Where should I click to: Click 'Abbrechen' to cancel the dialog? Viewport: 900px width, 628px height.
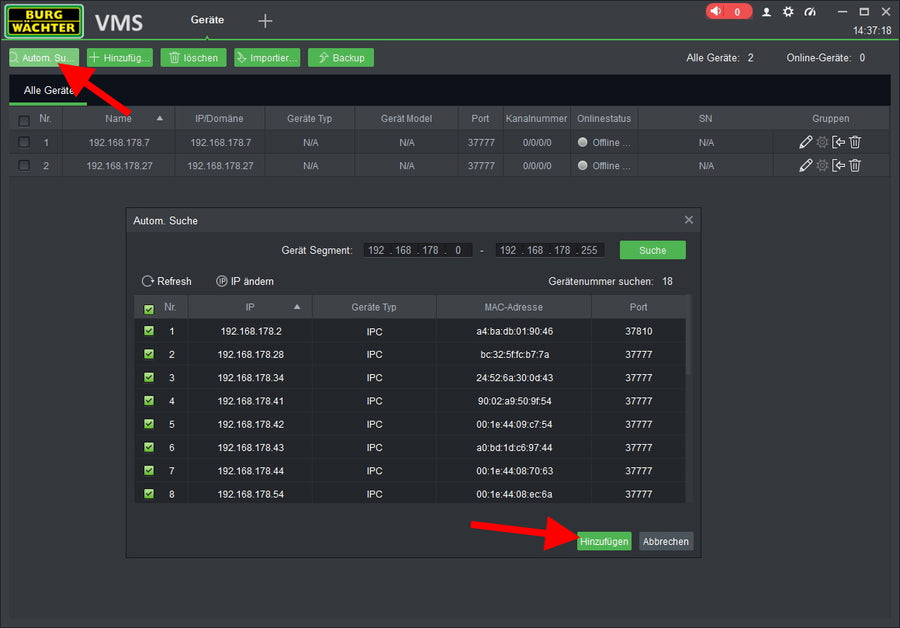(665, 541)
